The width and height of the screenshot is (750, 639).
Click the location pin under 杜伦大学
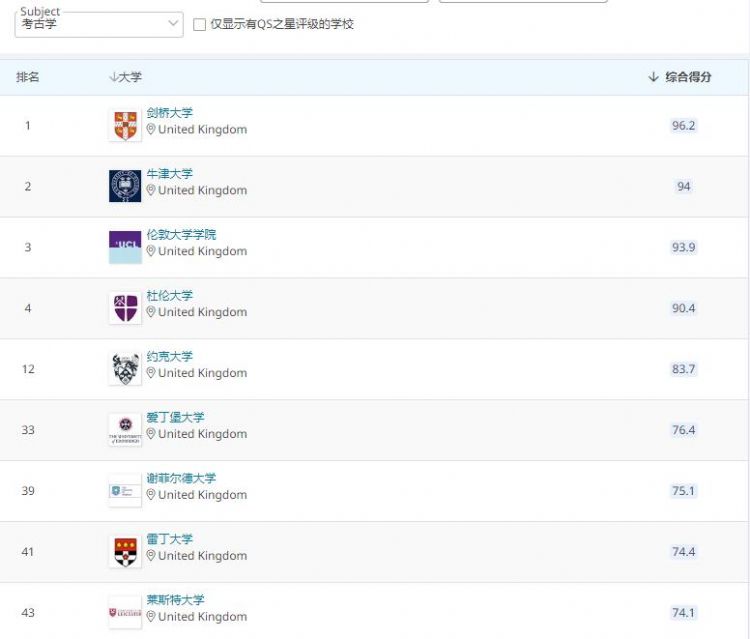pos(151,312)
